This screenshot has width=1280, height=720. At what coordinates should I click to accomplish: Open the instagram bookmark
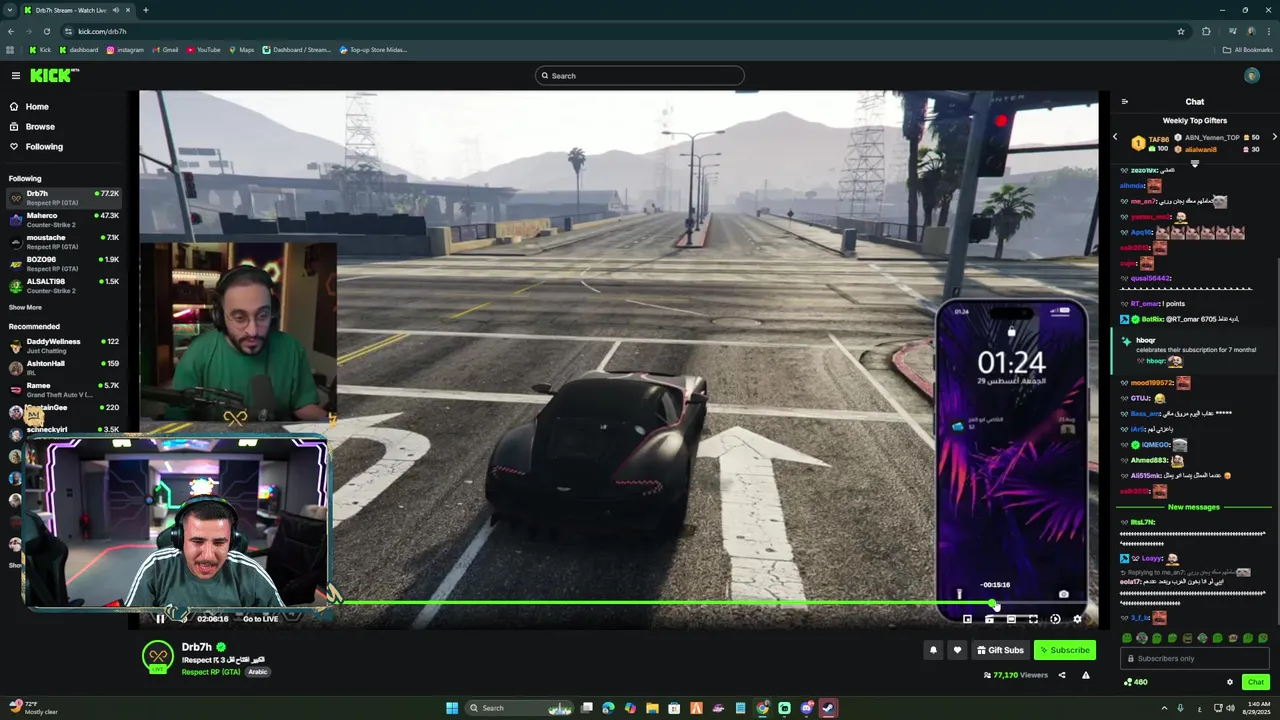(x=125, y=50)
